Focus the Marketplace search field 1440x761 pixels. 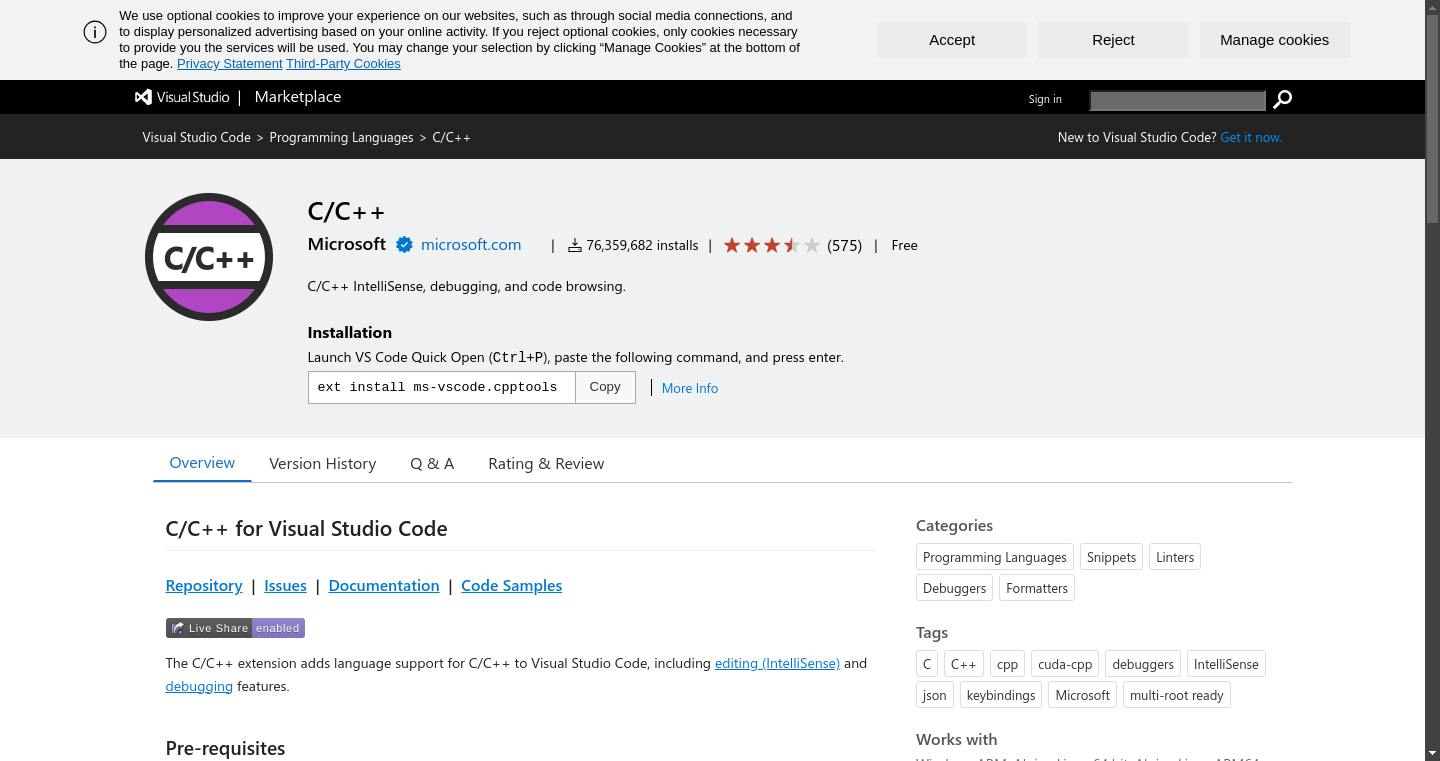point(1178,100)
